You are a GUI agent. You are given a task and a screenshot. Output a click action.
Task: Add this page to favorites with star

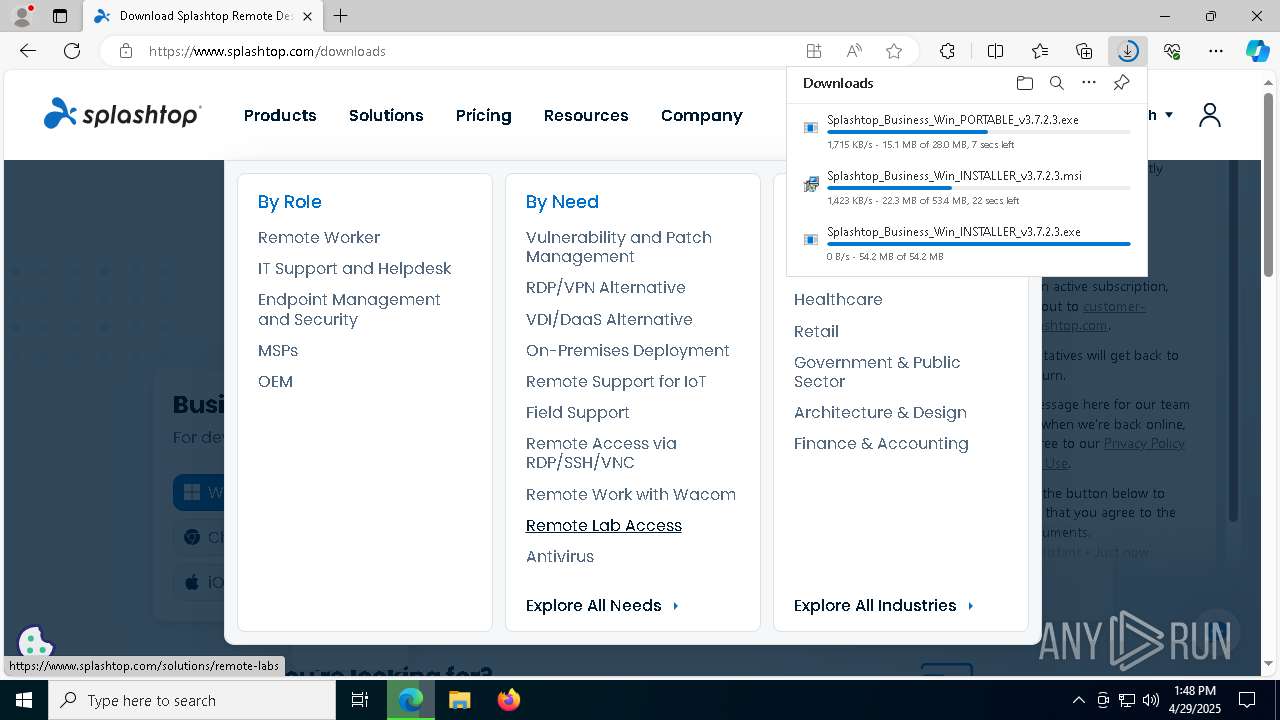(894, 51)
